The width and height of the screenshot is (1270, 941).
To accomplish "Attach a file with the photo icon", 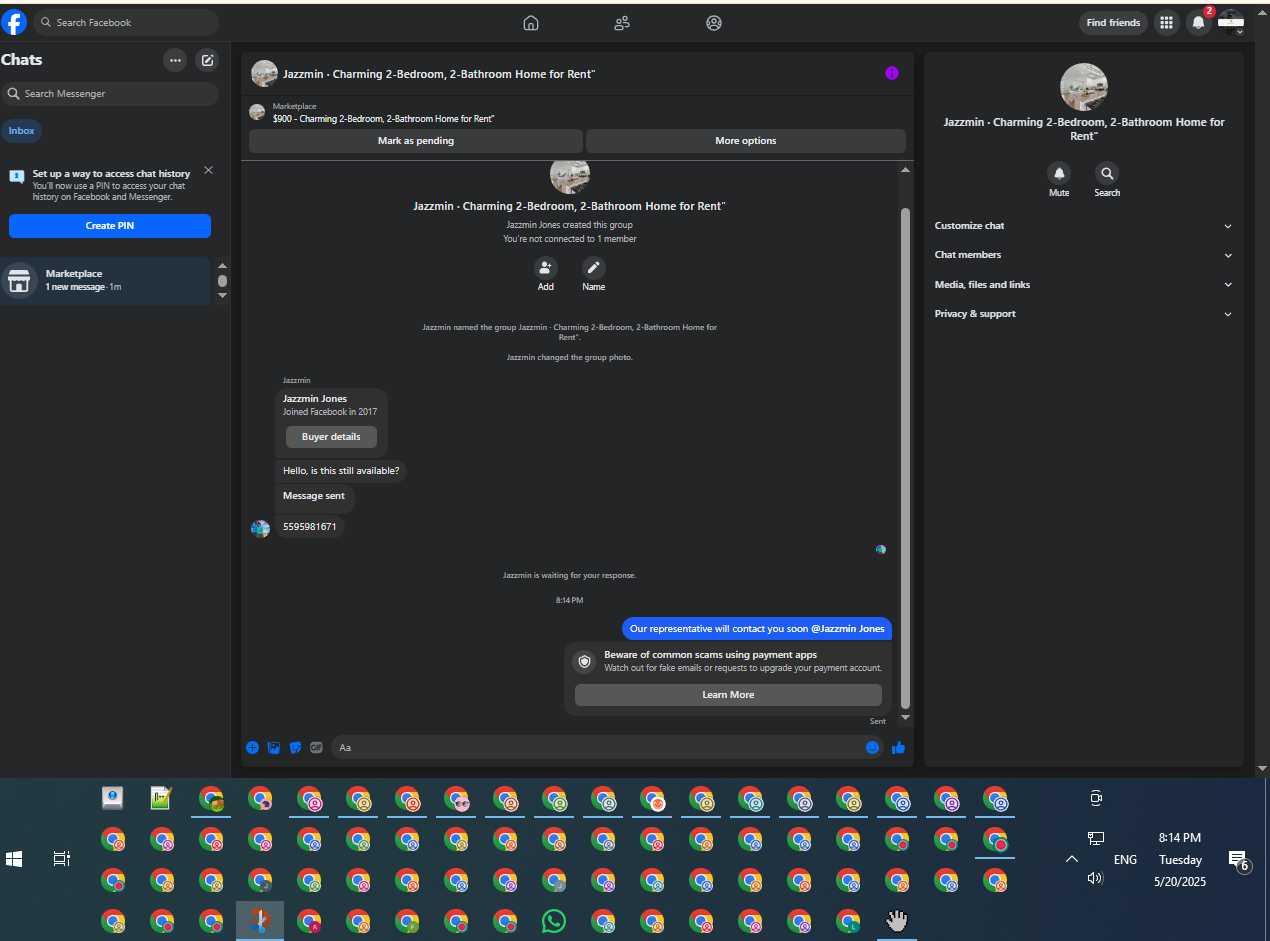I will 274,747.
